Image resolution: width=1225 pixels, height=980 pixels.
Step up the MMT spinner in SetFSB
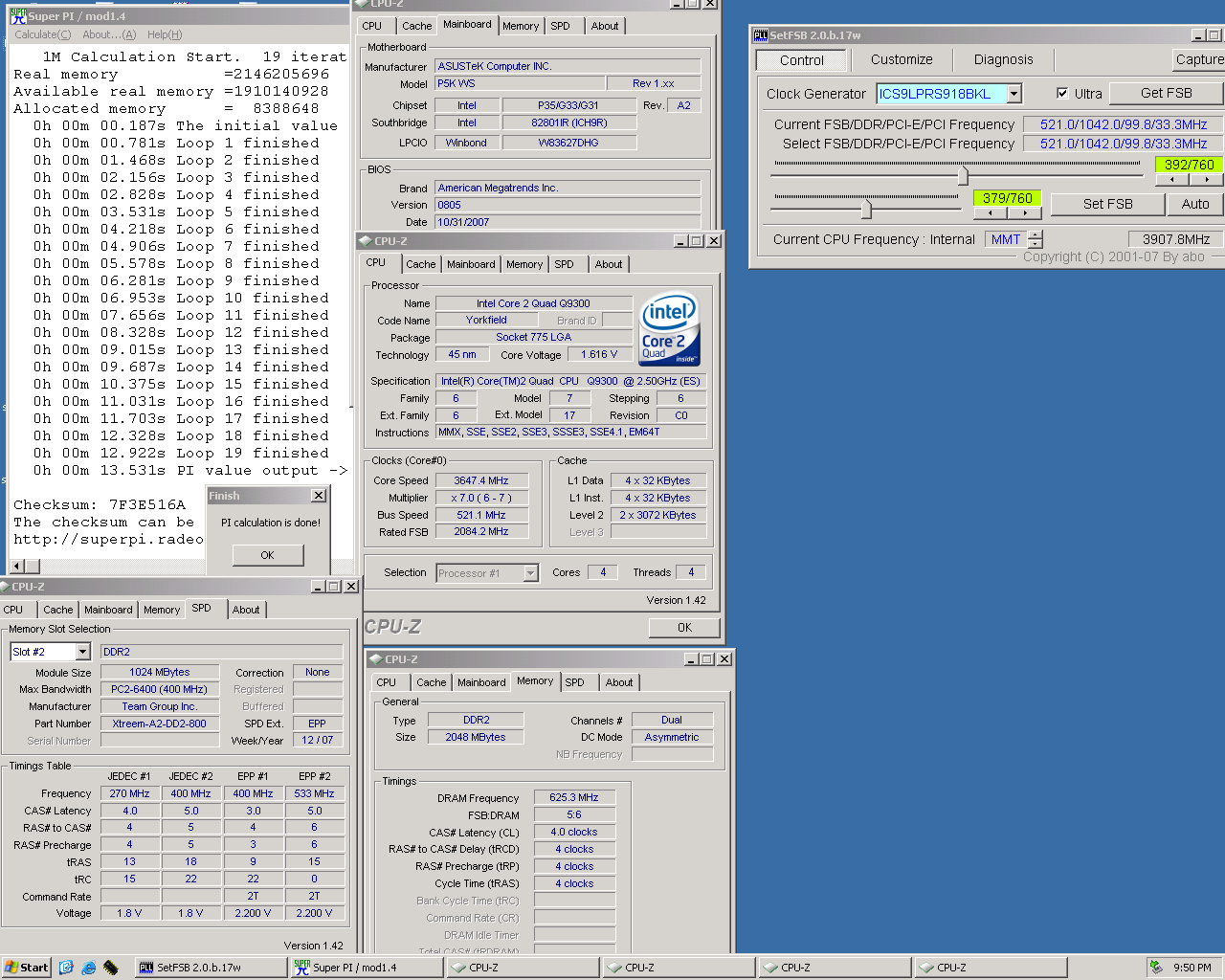[1035, 234]
